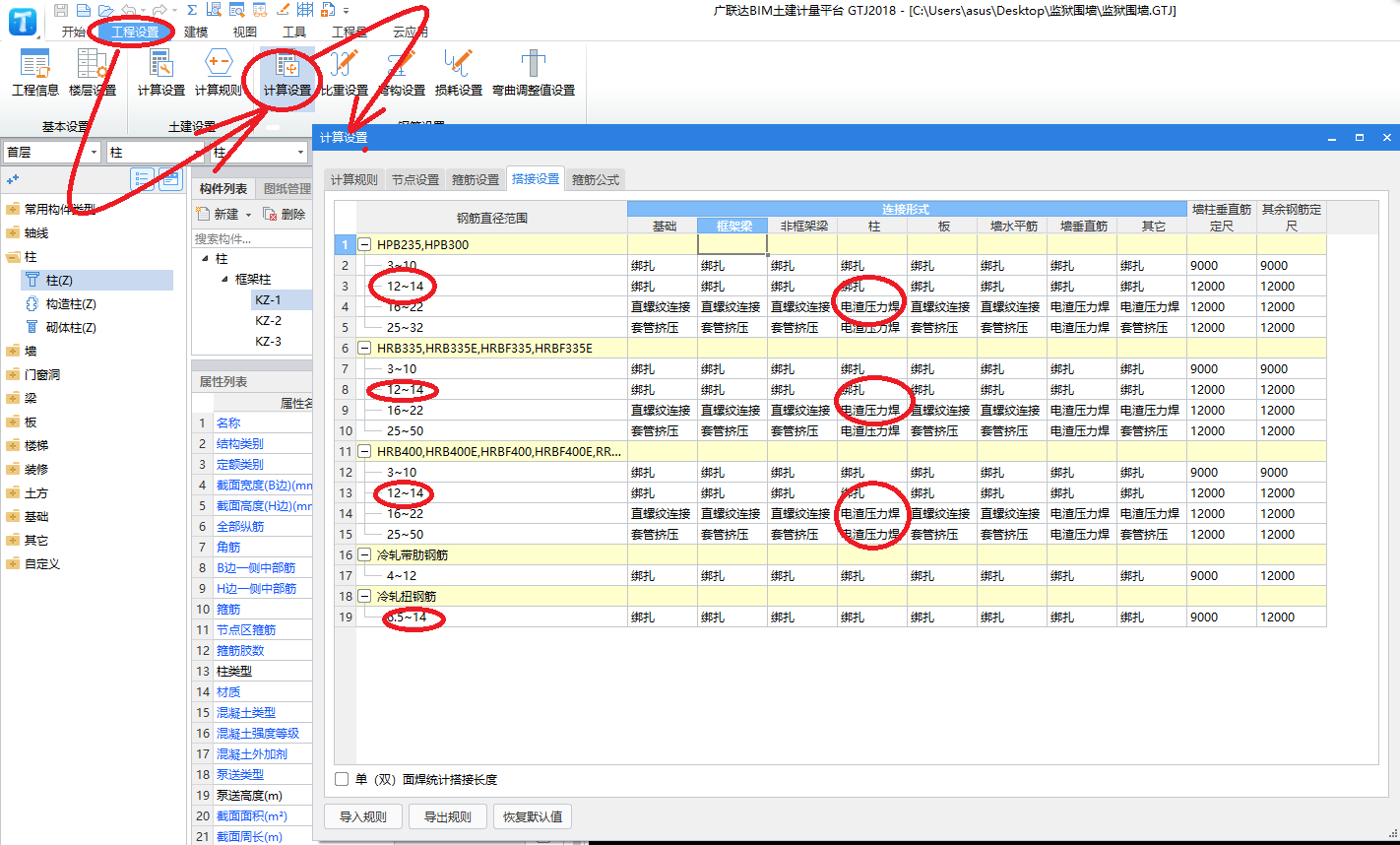Toggle 单(双)面焊统计搭接长度 checkbox
Screen dimensions: 1400x845
[342, 779]
